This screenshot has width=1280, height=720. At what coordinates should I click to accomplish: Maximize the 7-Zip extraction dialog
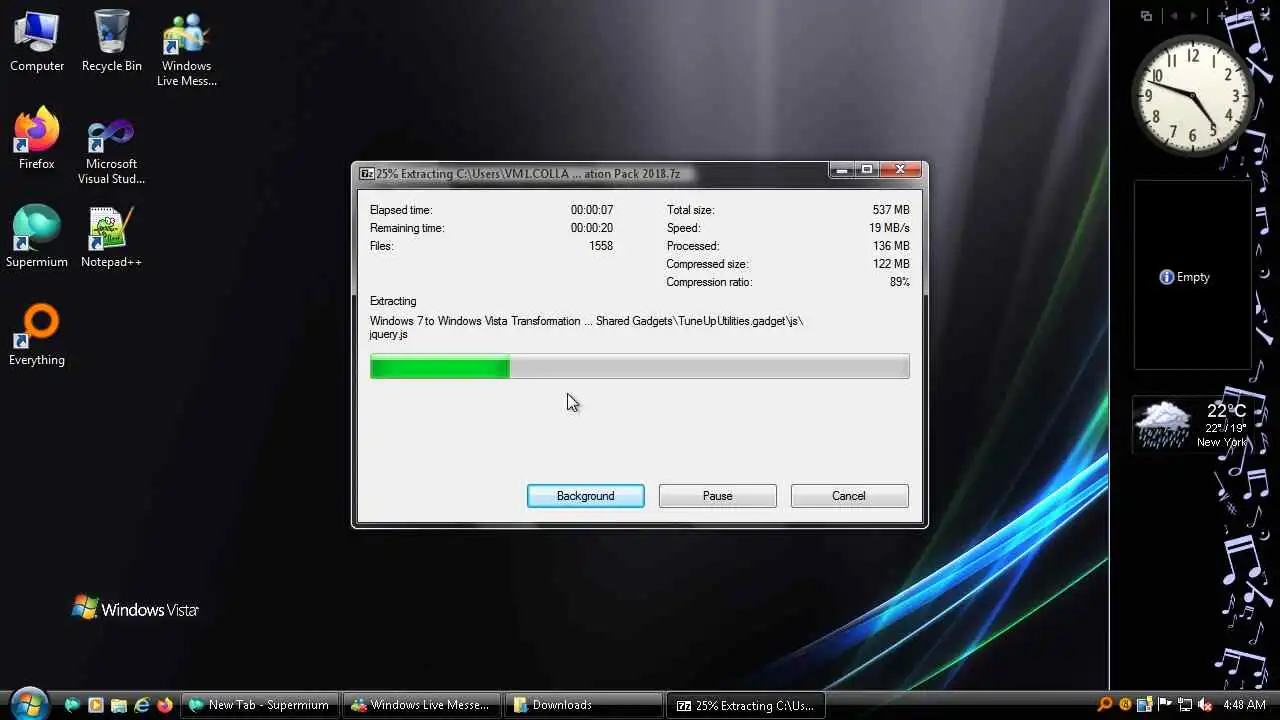point(867,170)
